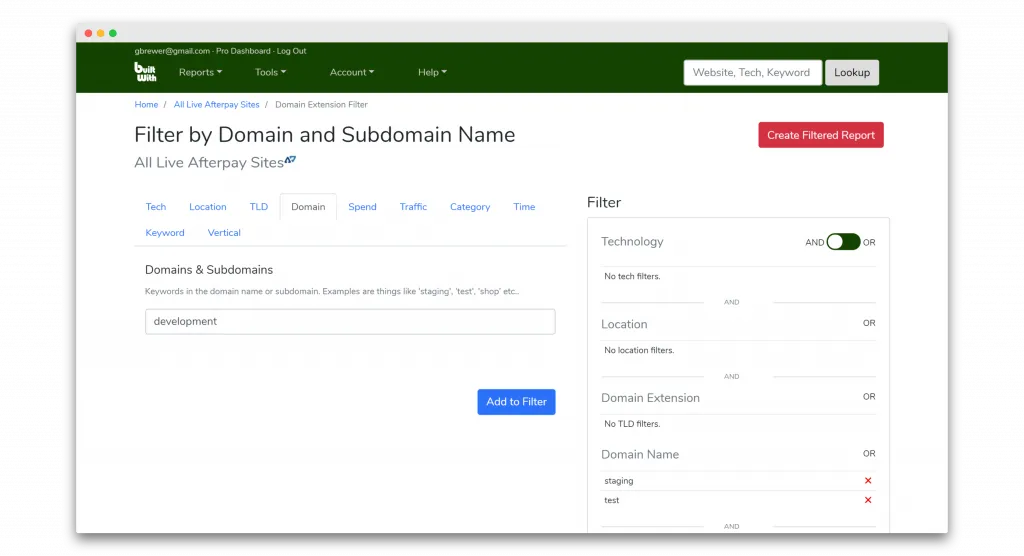Click the Afterpay icon beside the subtitle
The image size is (1024, 556).
290,160
